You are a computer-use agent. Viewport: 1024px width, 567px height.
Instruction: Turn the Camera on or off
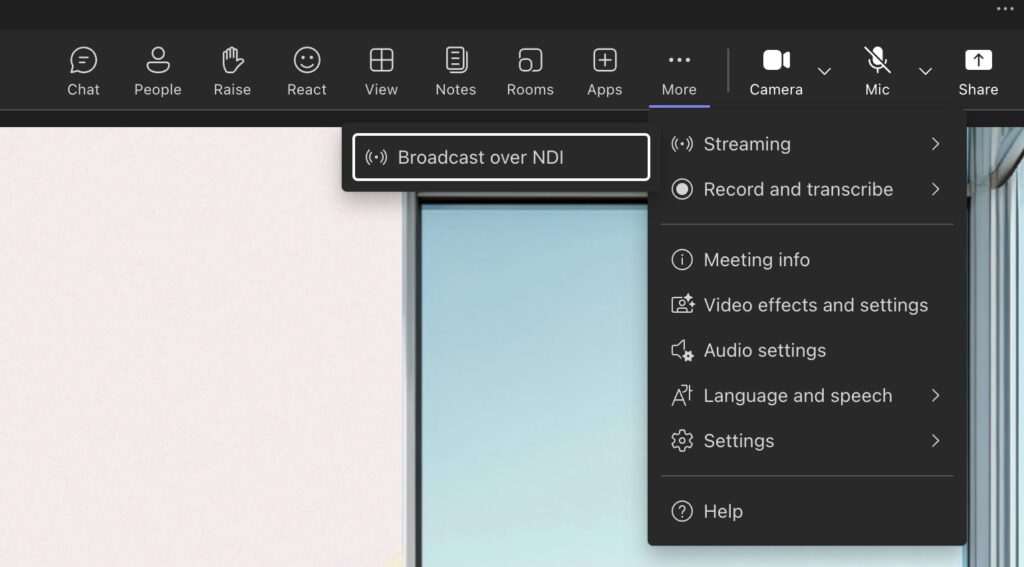pos(776,71)
